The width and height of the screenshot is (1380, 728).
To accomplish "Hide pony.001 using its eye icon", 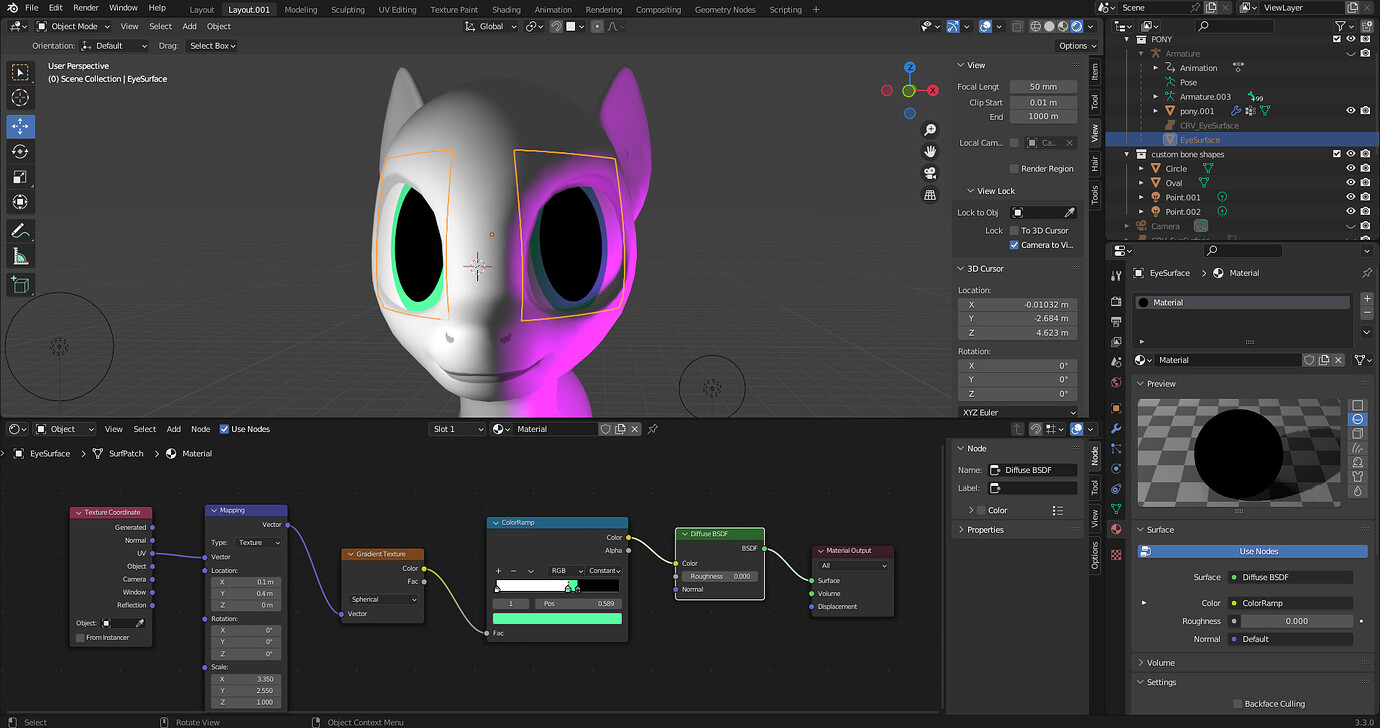I will click(x=1350, y=111).
